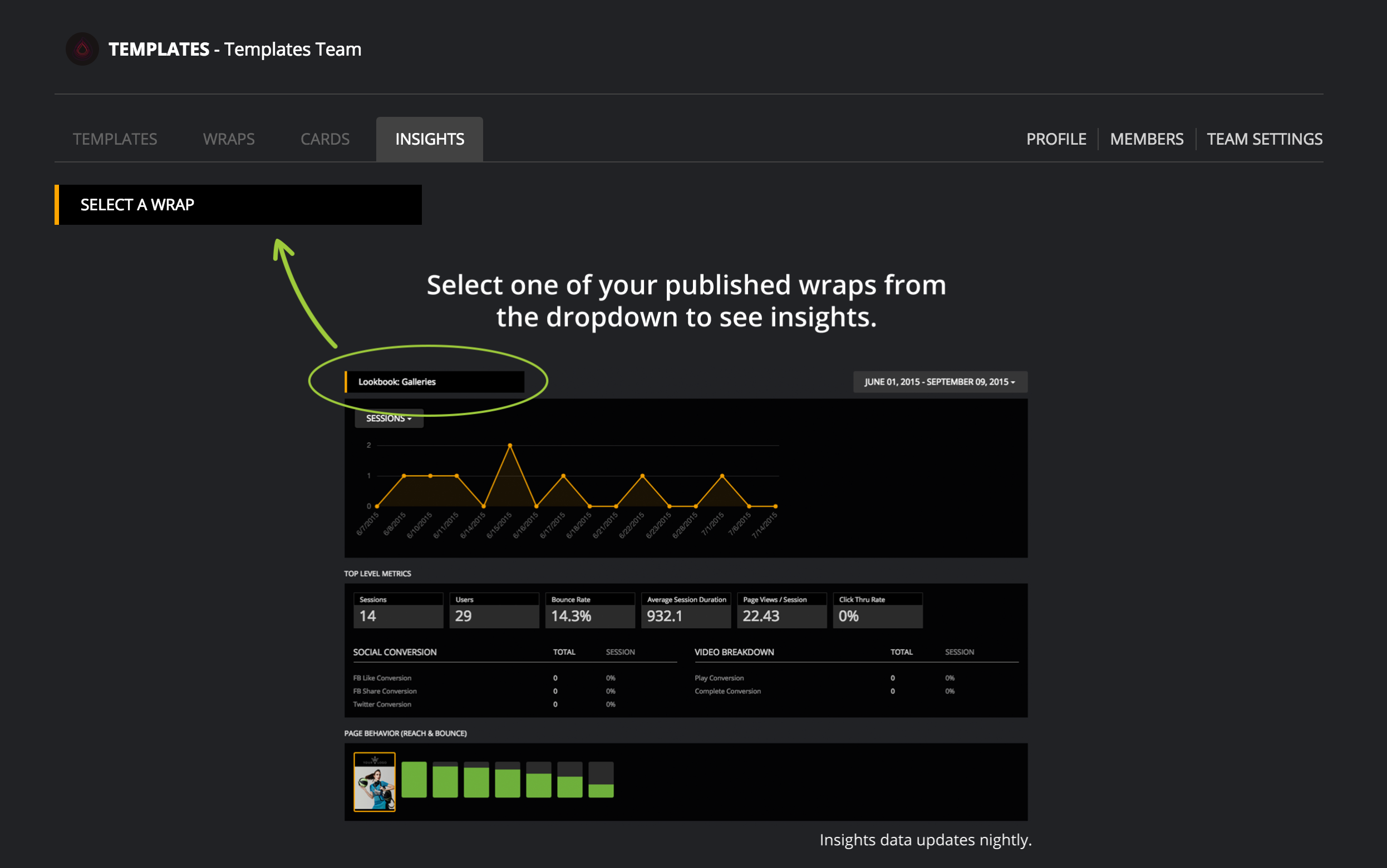
Task: Click the Sessions metric tile showing 14
Action: pyautogui.click(x=398, y=610)
